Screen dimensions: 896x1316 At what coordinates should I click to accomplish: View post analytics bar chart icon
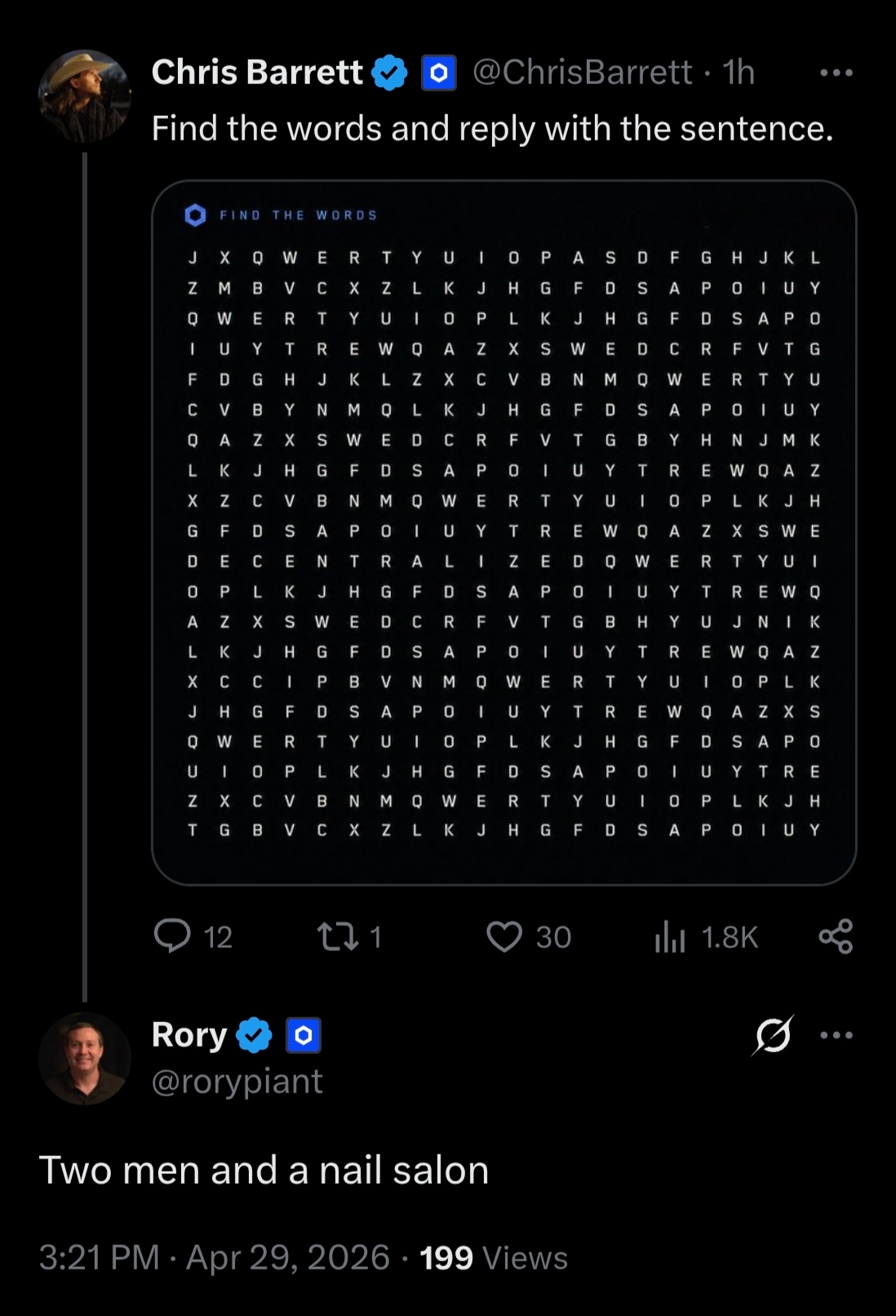[669, 937]
